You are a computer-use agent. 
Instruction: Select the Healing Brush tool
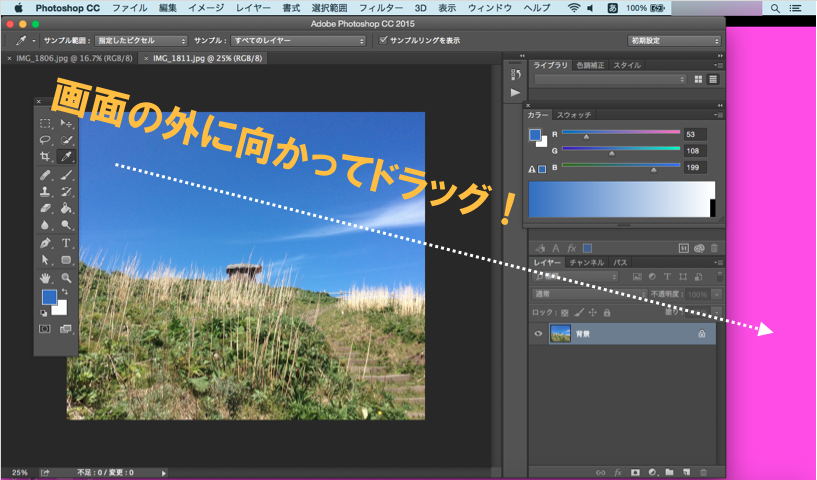(x=45, y=175)
